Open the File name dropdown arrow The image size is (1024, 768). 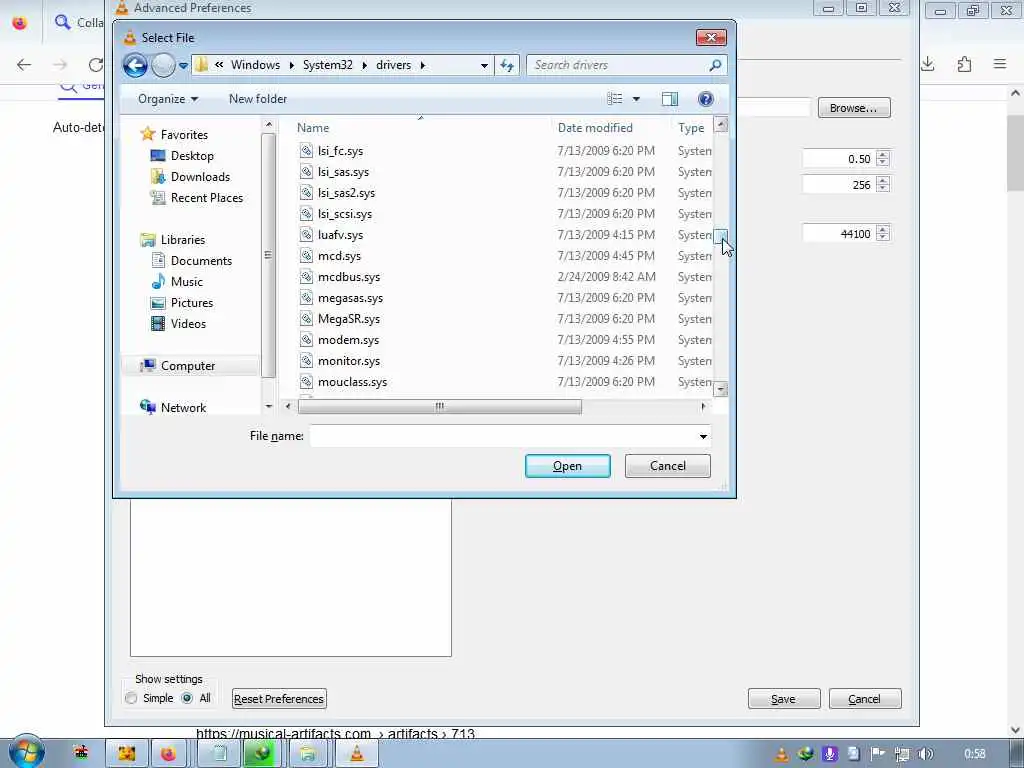[x=703, y=436]
